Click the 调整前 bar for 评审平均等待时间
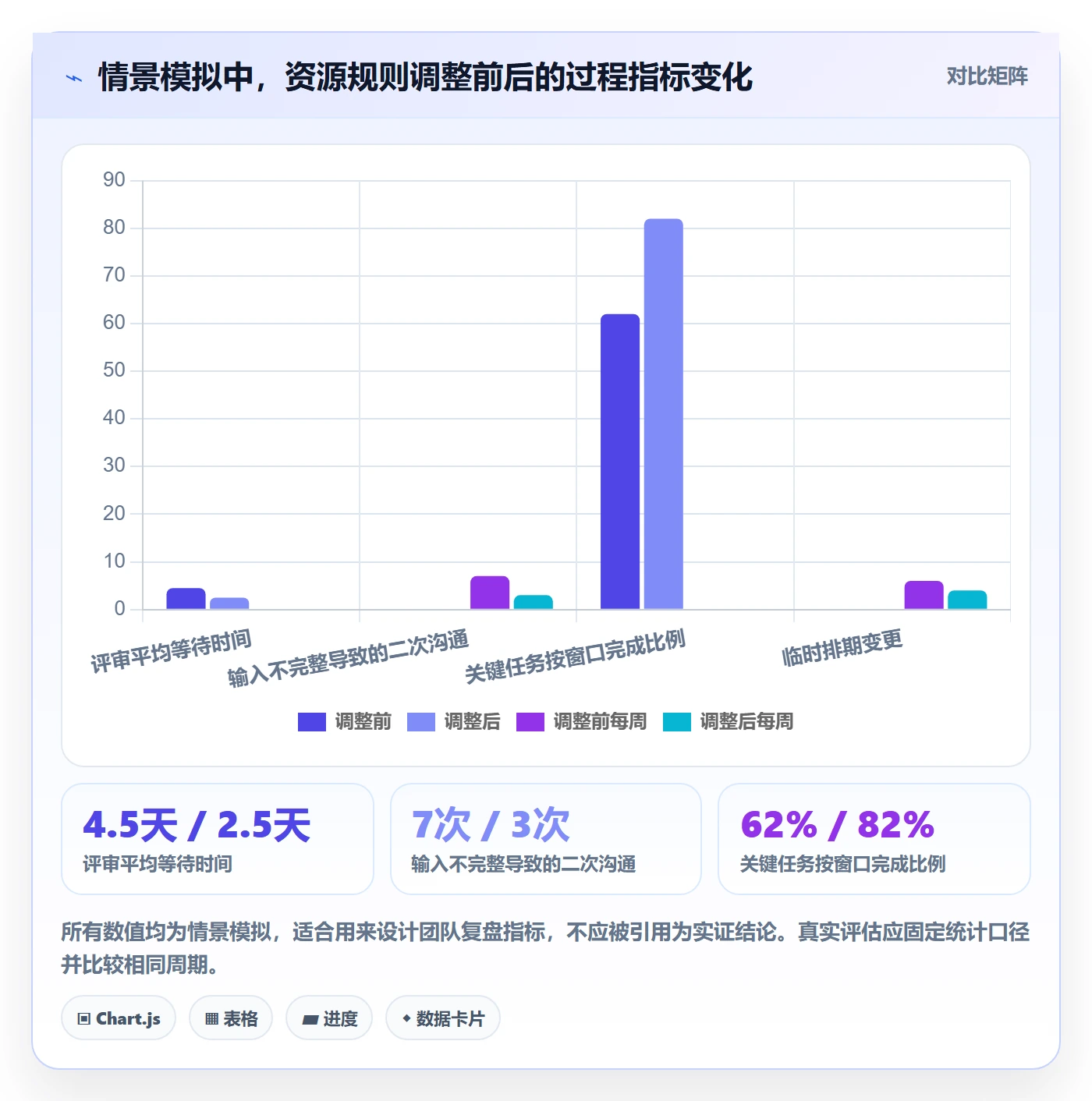The width and height of the screenshot is (1092, 1101). click(x=186, y=599)
